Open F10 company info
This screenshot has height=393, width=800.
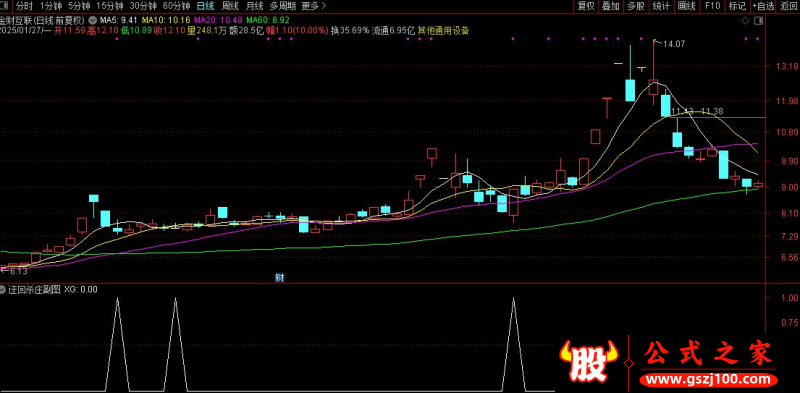tap(712, 6)
